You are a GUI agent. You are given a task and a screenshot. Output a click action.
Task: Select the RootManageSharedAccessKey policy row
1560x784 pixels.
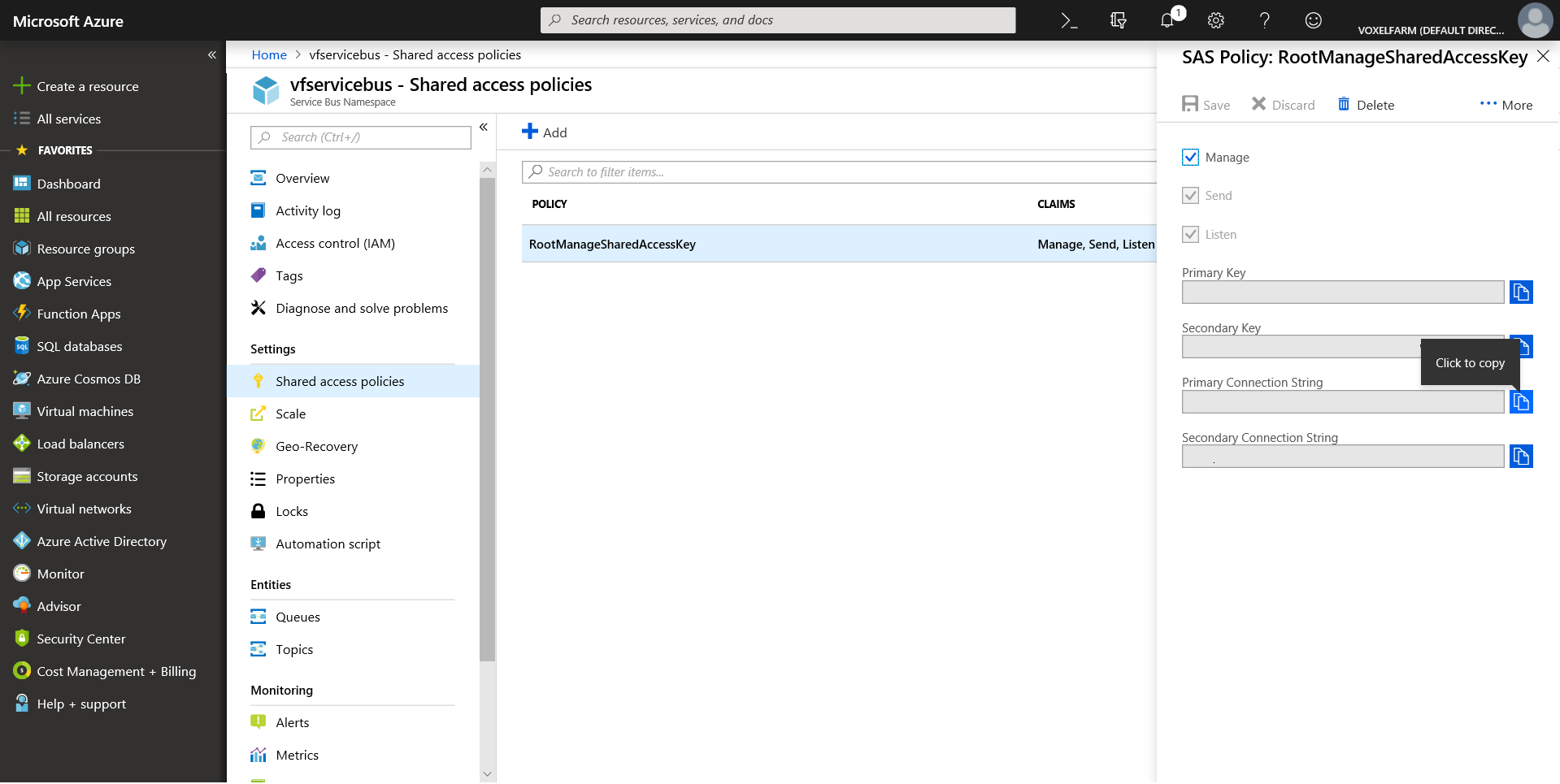[838, 244]
